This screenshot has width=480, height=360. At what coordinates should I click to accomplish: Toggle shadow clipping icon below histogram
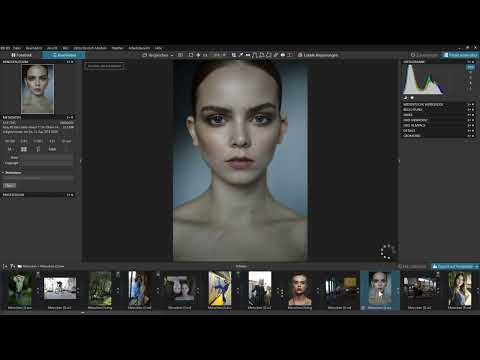coord(406,98)
